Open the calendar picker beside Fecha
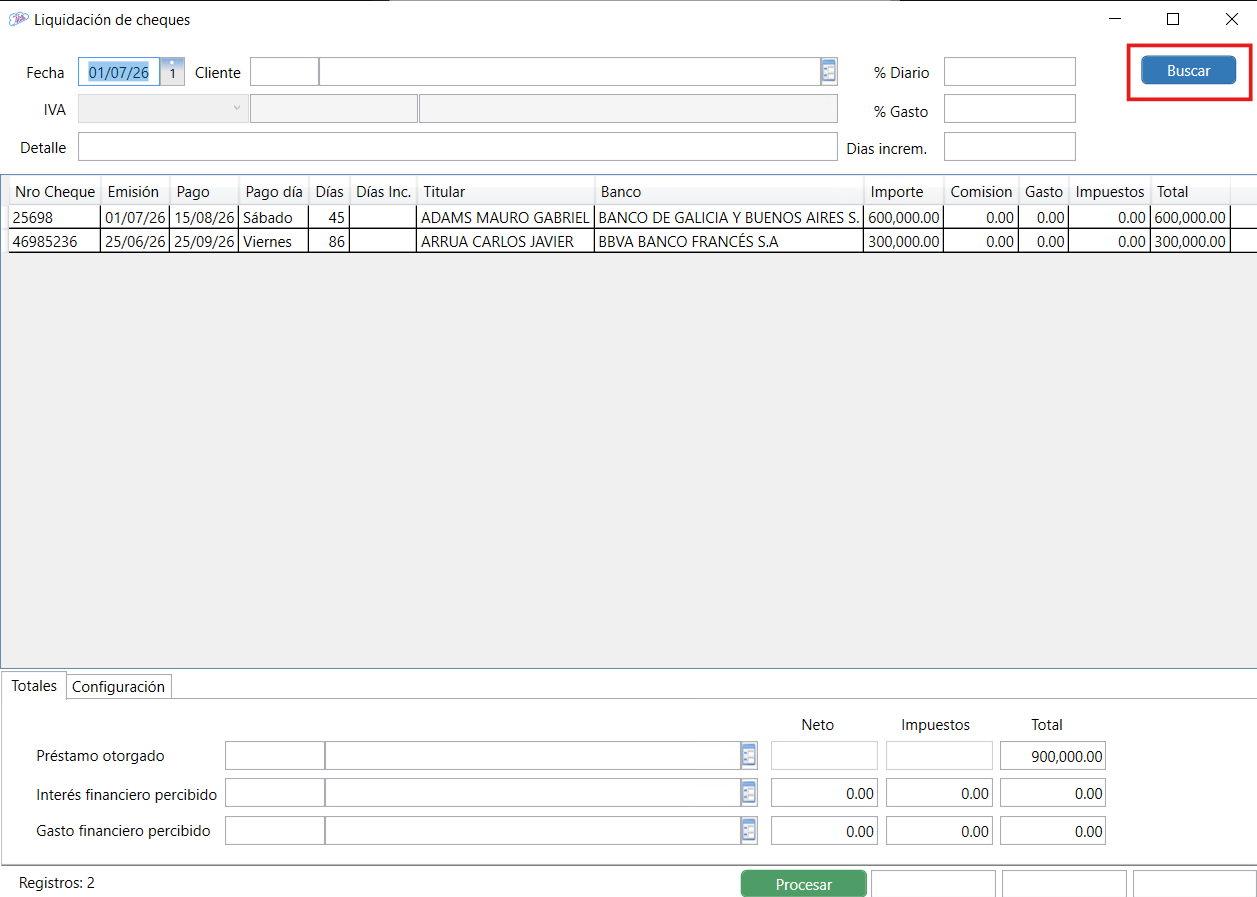1257x897 pixels. (172, 72)
